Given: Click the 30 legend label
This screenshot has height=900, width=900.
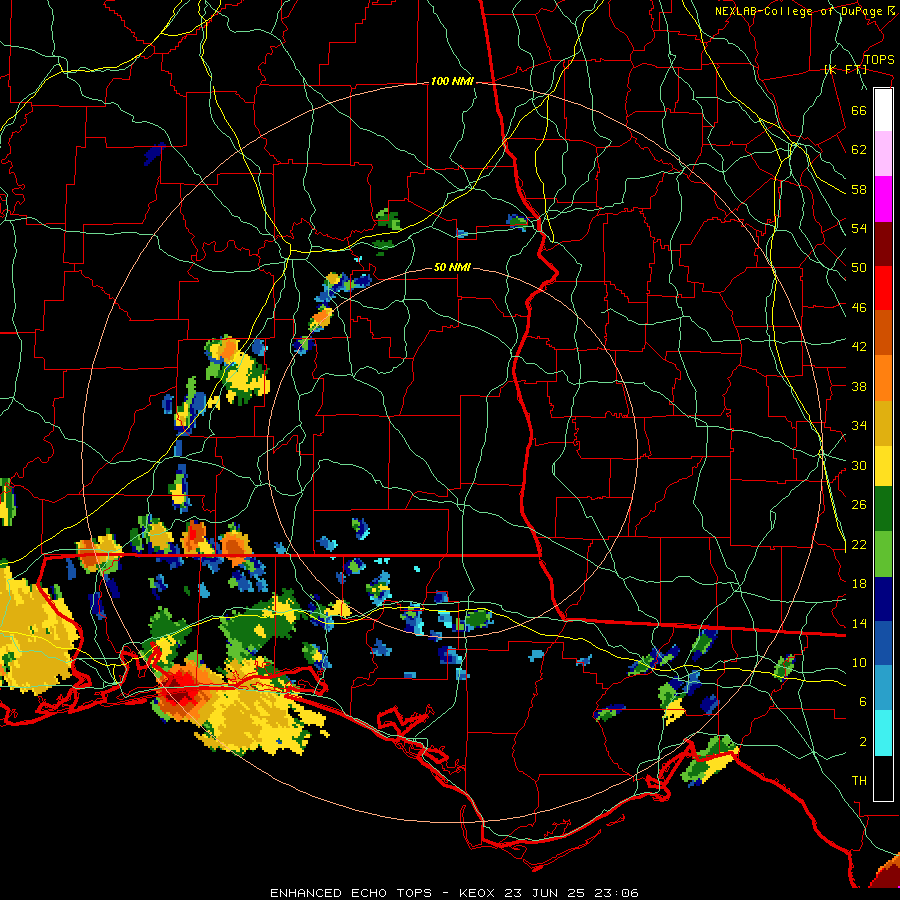Looking at the screenshot, I should click(x=859, y=465).
